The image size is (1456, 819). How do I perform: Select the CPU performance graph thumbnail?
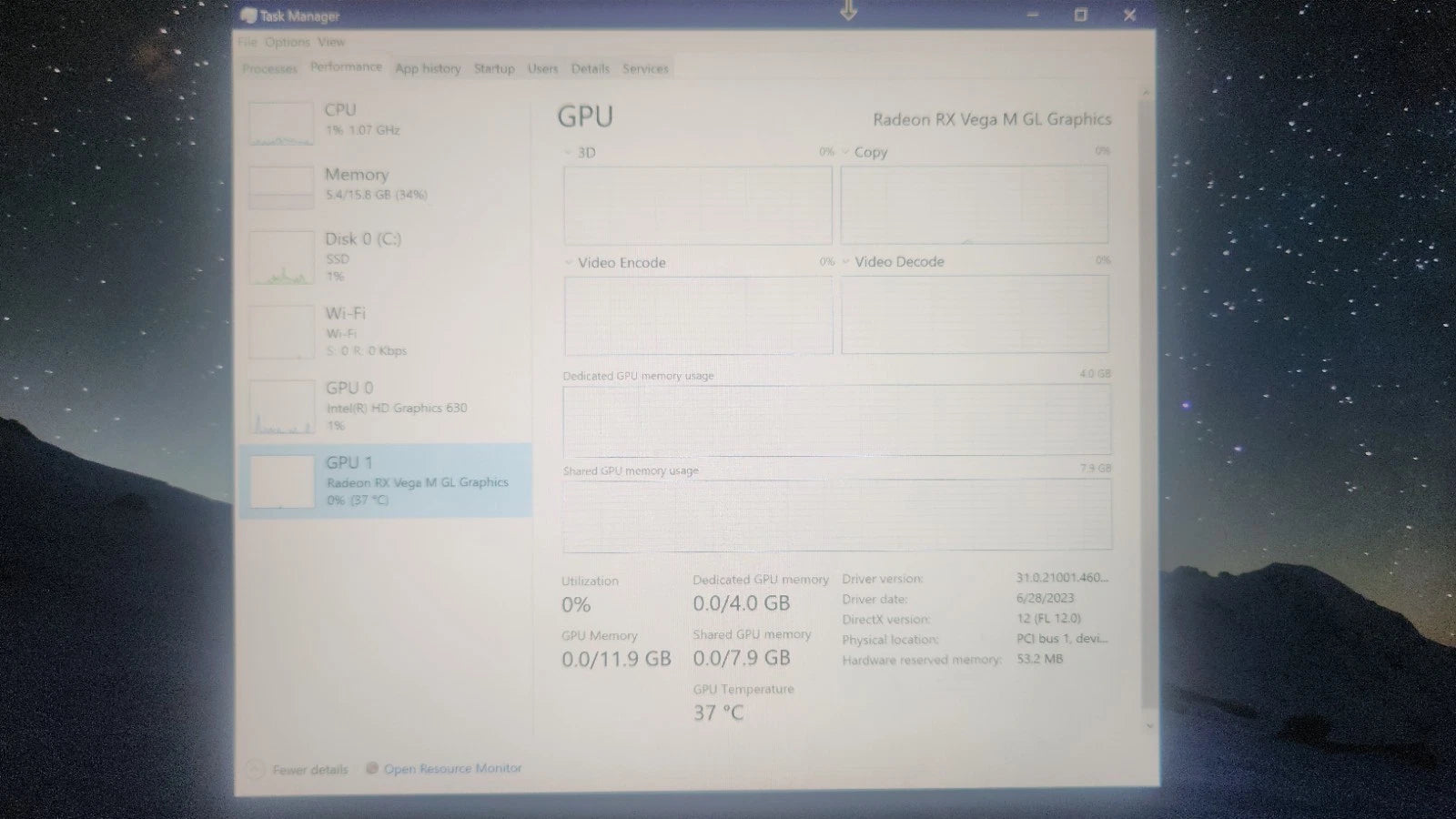point(281,124)
